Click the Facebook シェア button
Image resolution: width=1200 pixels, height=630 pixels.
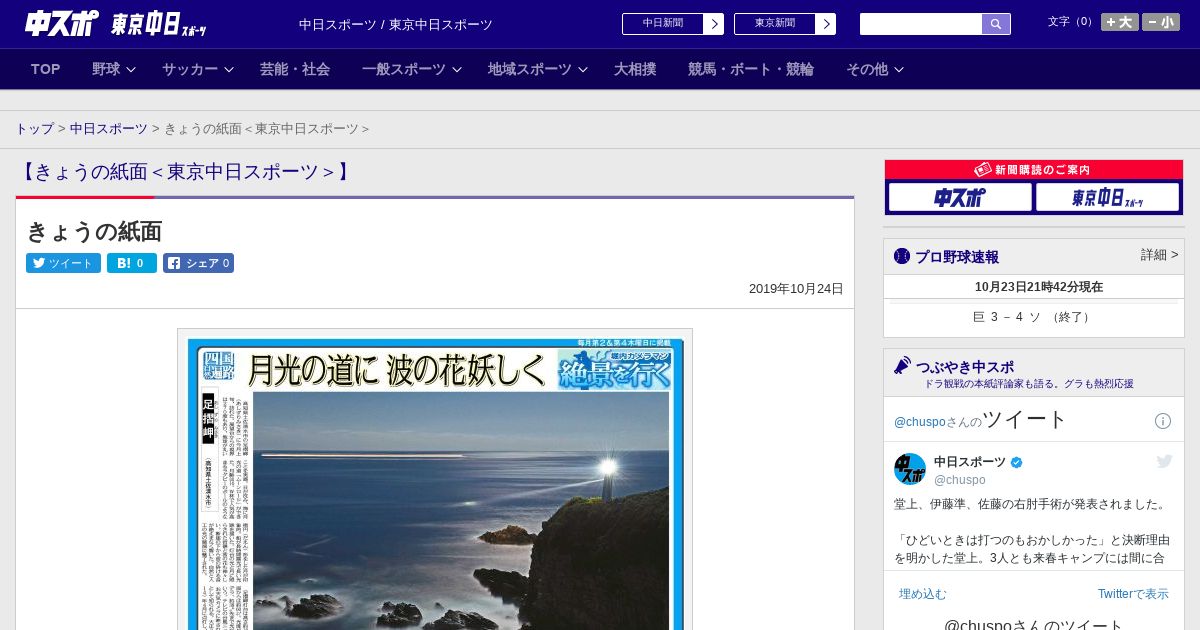pyautogui.click(x=198, y=263)
